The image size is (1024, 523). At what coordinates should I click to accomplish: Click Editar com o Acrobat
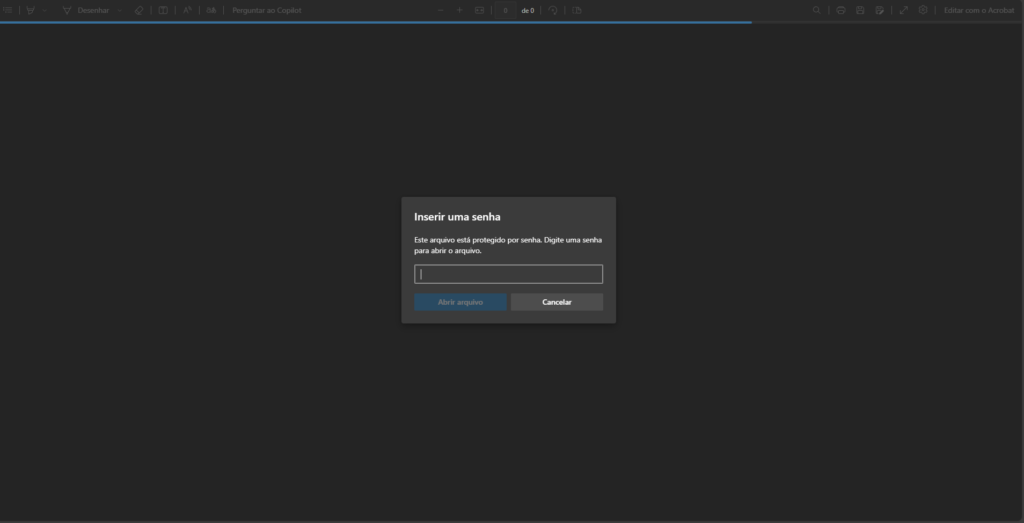[979, 10]
